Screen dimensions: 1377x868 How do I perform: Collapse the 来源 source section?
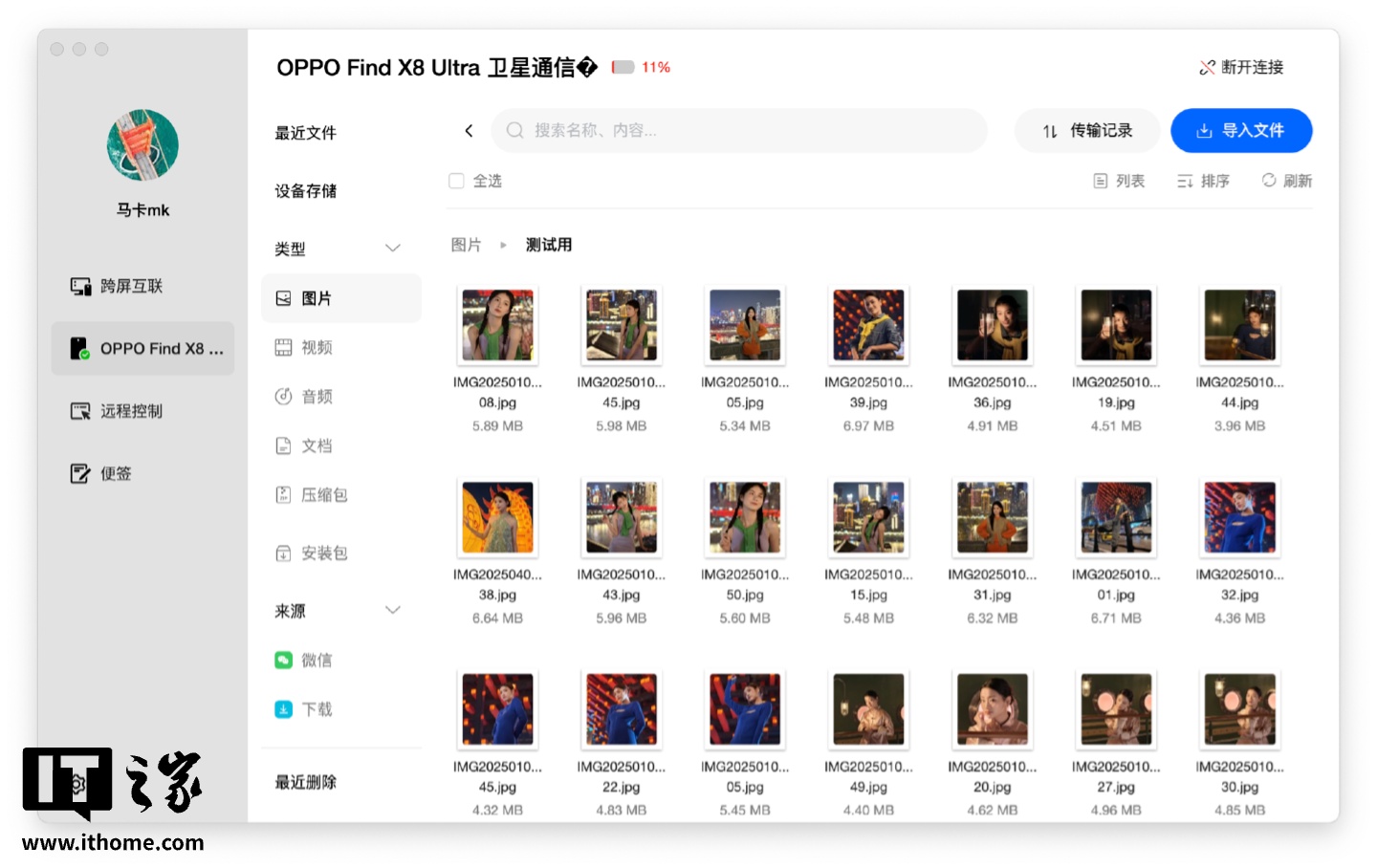point(392,610)
